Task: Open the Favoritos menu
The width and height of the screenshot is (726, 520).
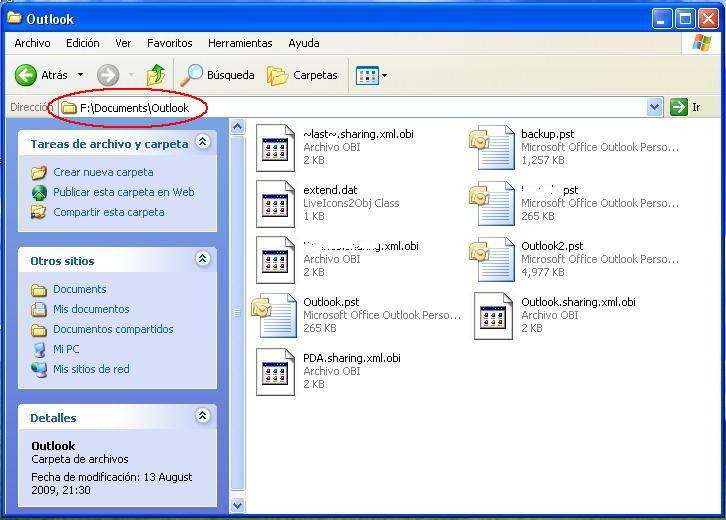Action: point(169,43)
